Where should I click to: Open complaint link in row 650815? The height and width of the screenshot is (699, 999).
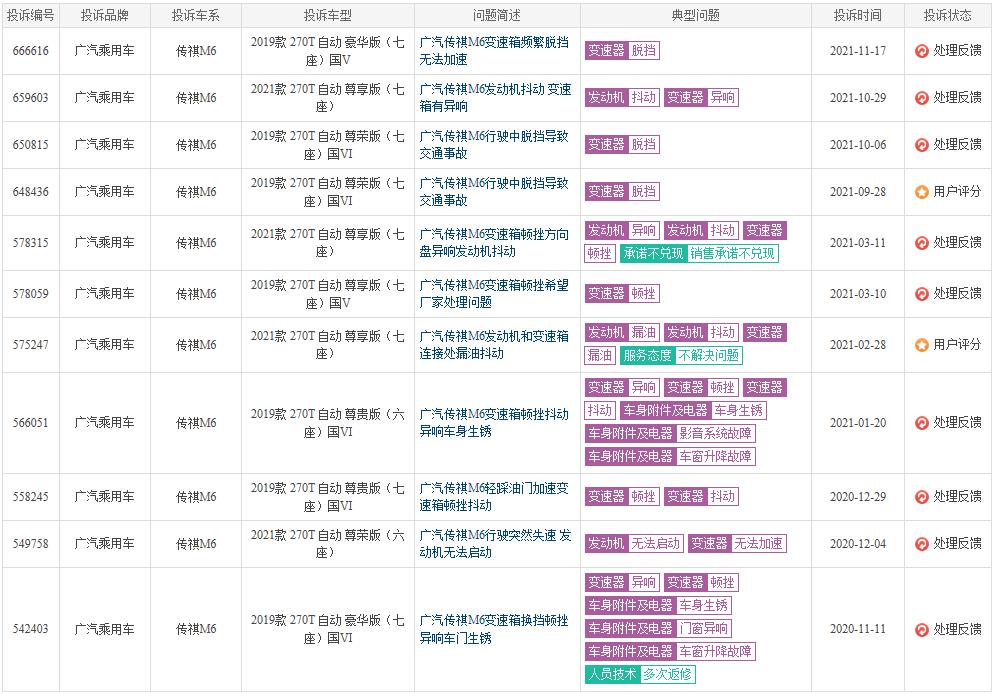tap(494, 145)
